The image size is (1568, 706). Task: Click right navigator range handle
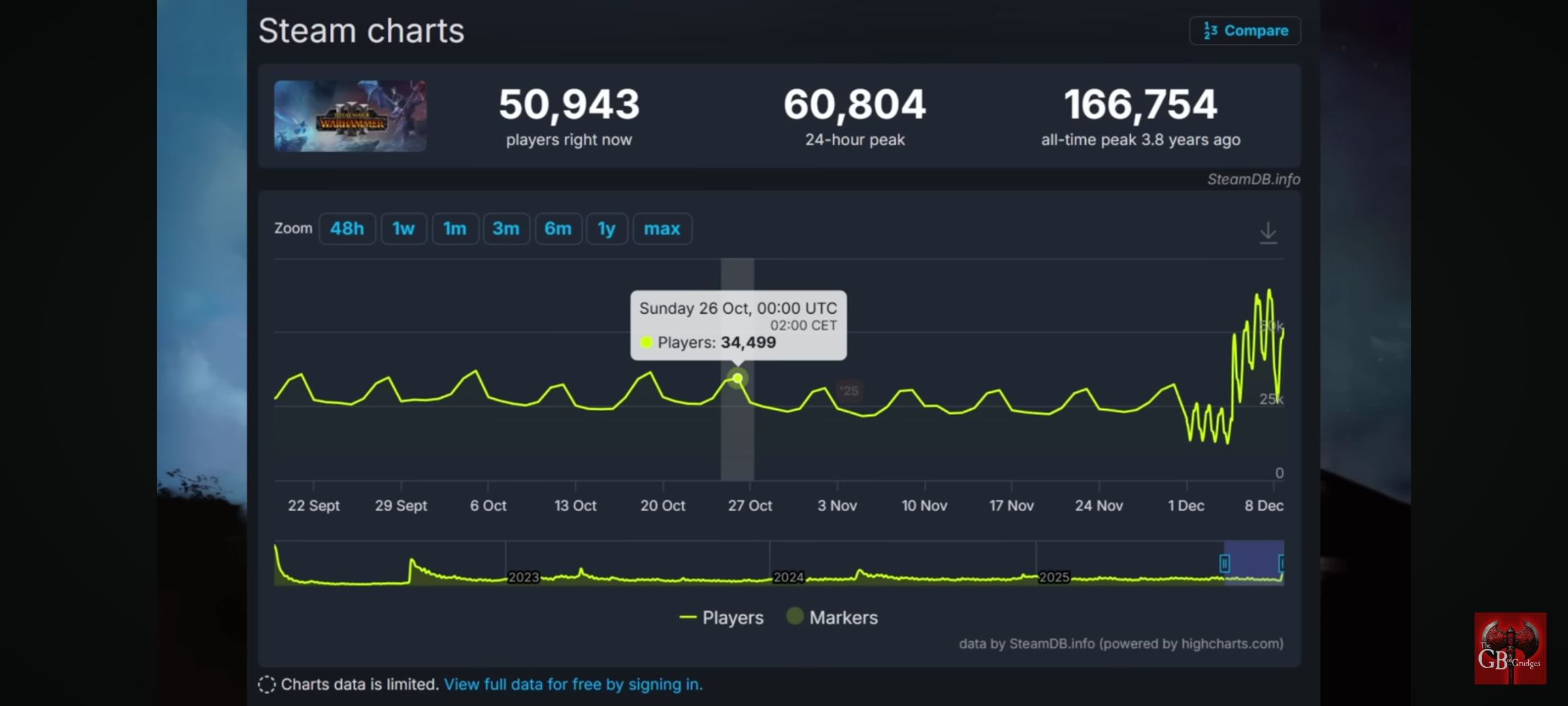click(1281, 563)
